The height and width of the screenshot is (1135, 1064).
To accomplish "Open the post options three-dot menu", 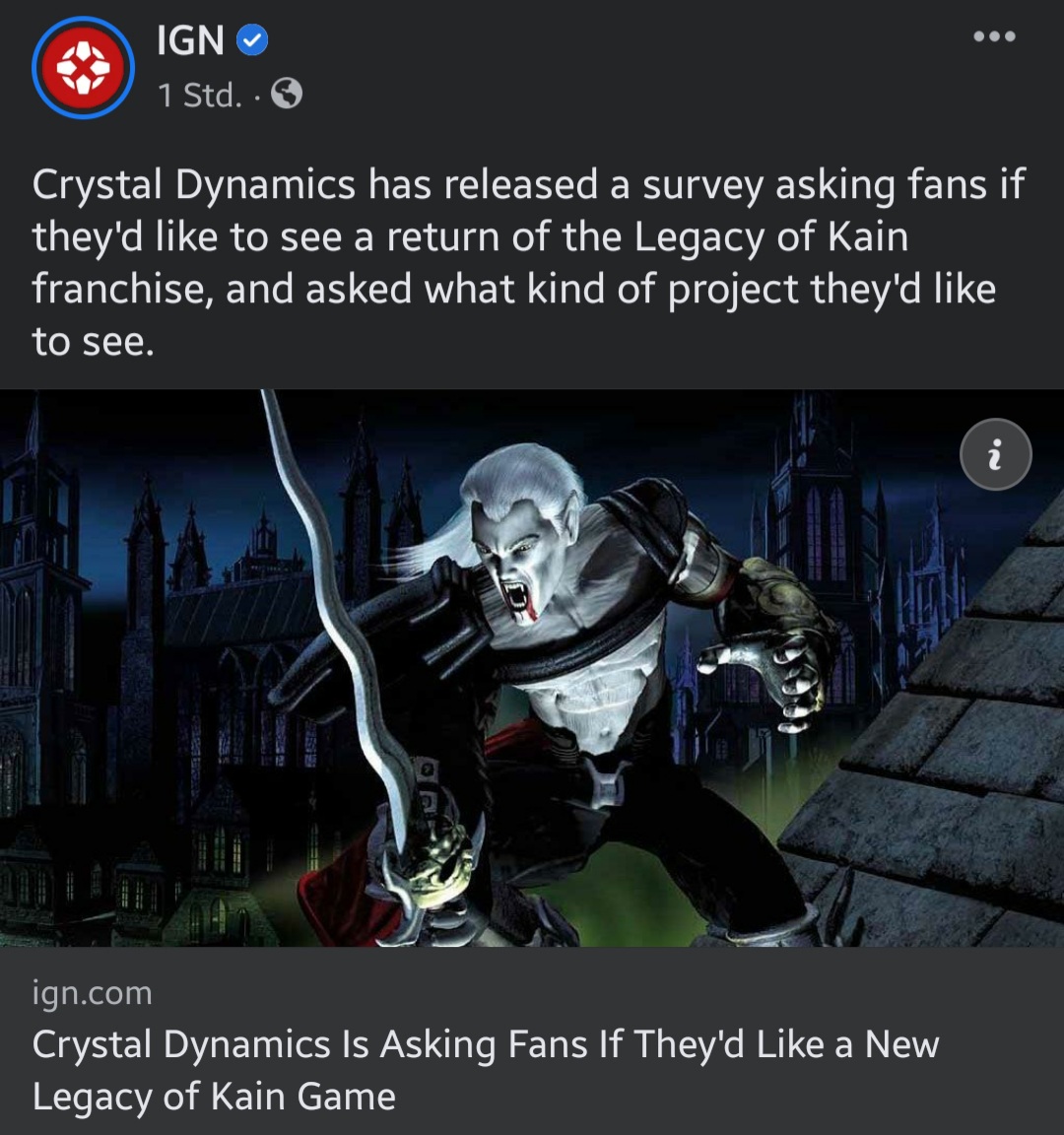I will coord(994,36).
